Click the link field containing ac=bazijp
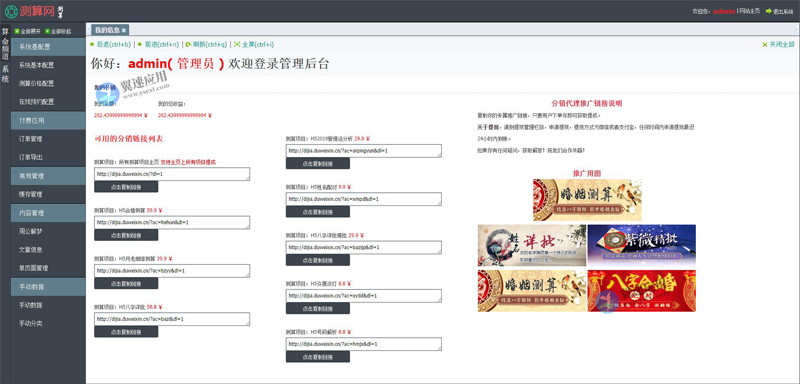 coord(364,247)
